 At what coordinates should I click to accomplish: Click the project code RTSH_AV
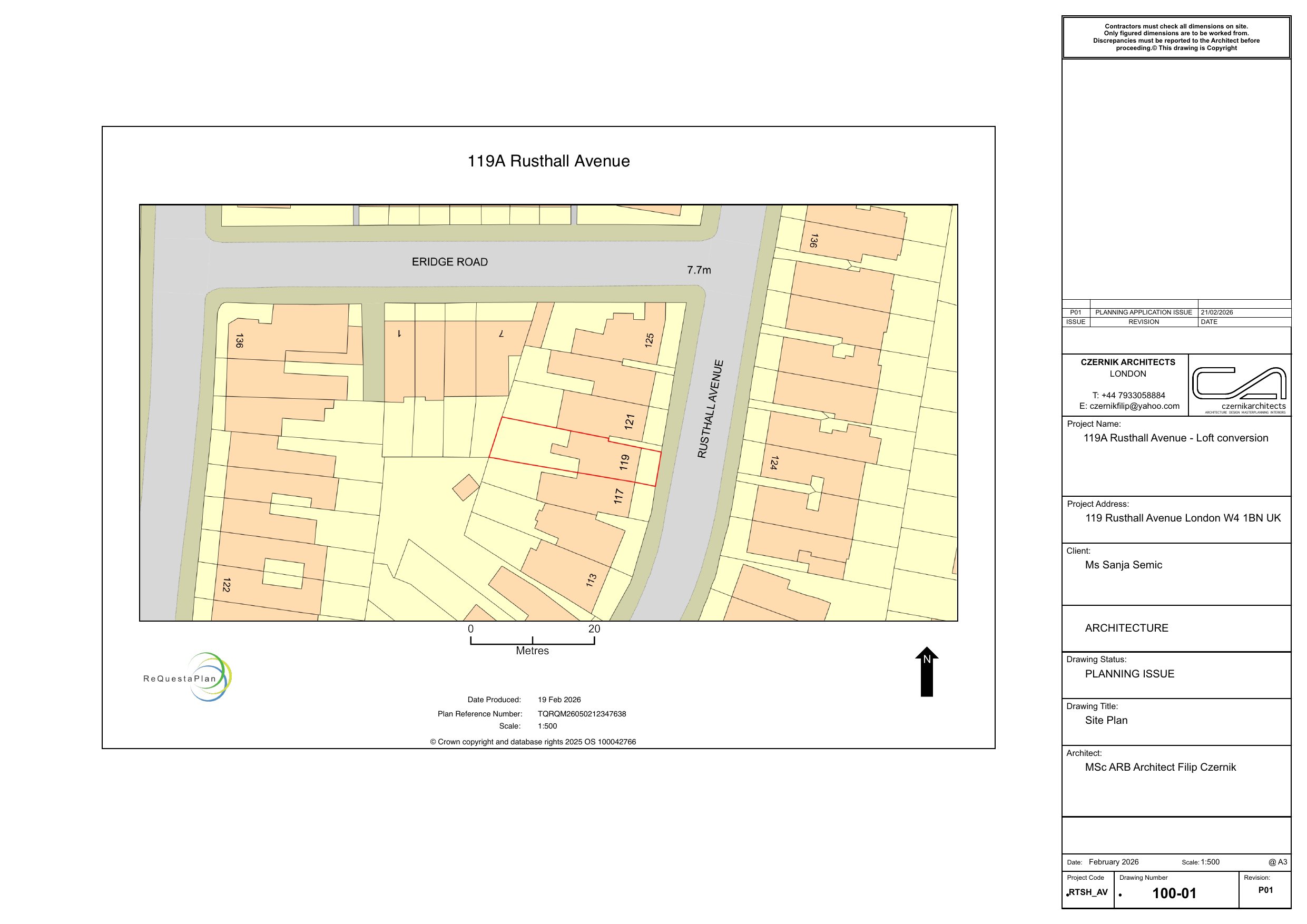1088,892
